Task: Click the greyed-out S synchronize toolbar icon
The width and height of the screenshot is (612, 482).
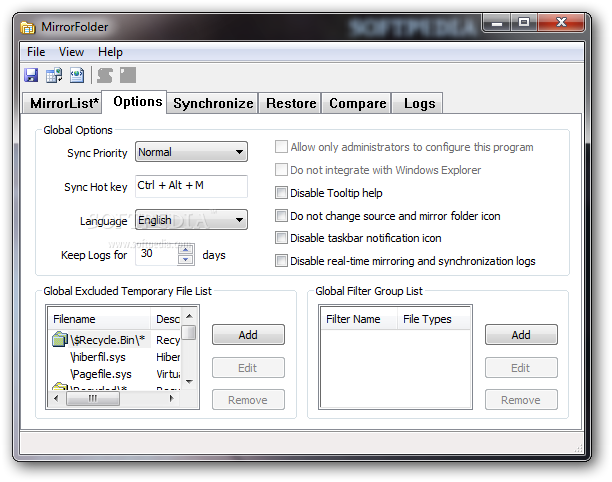Action: click(105, 75)
